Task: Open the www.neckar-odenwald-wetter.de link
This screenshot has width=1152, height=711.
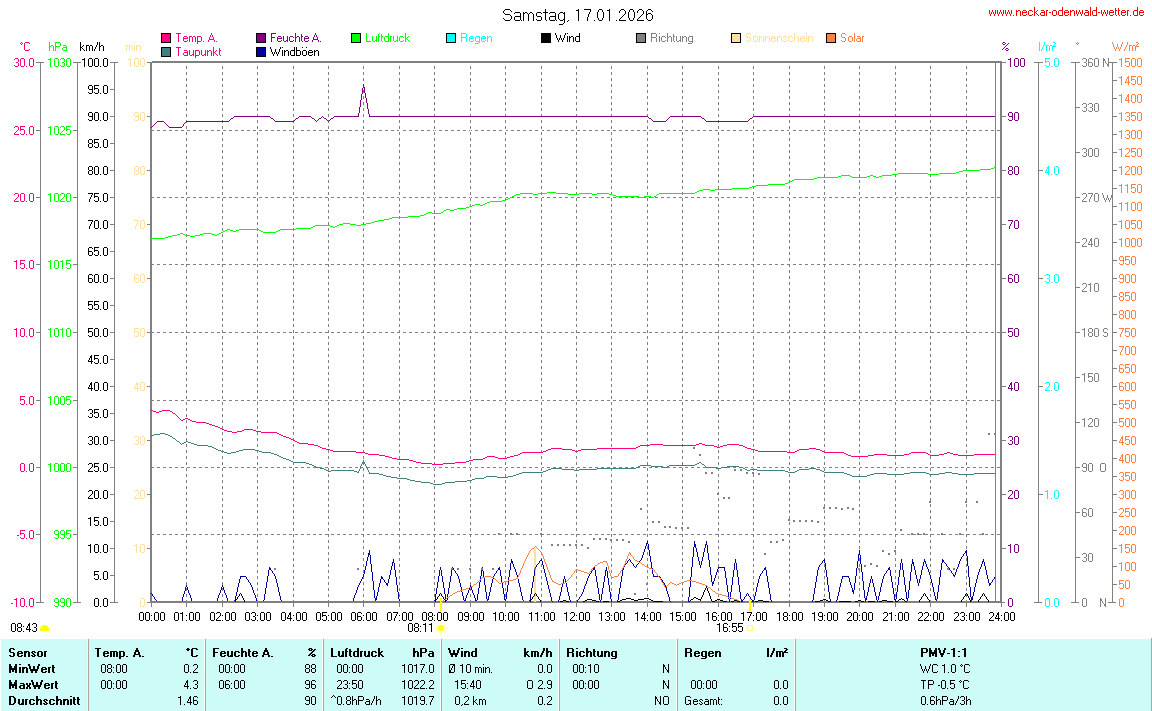Action: pos(1065,12)
